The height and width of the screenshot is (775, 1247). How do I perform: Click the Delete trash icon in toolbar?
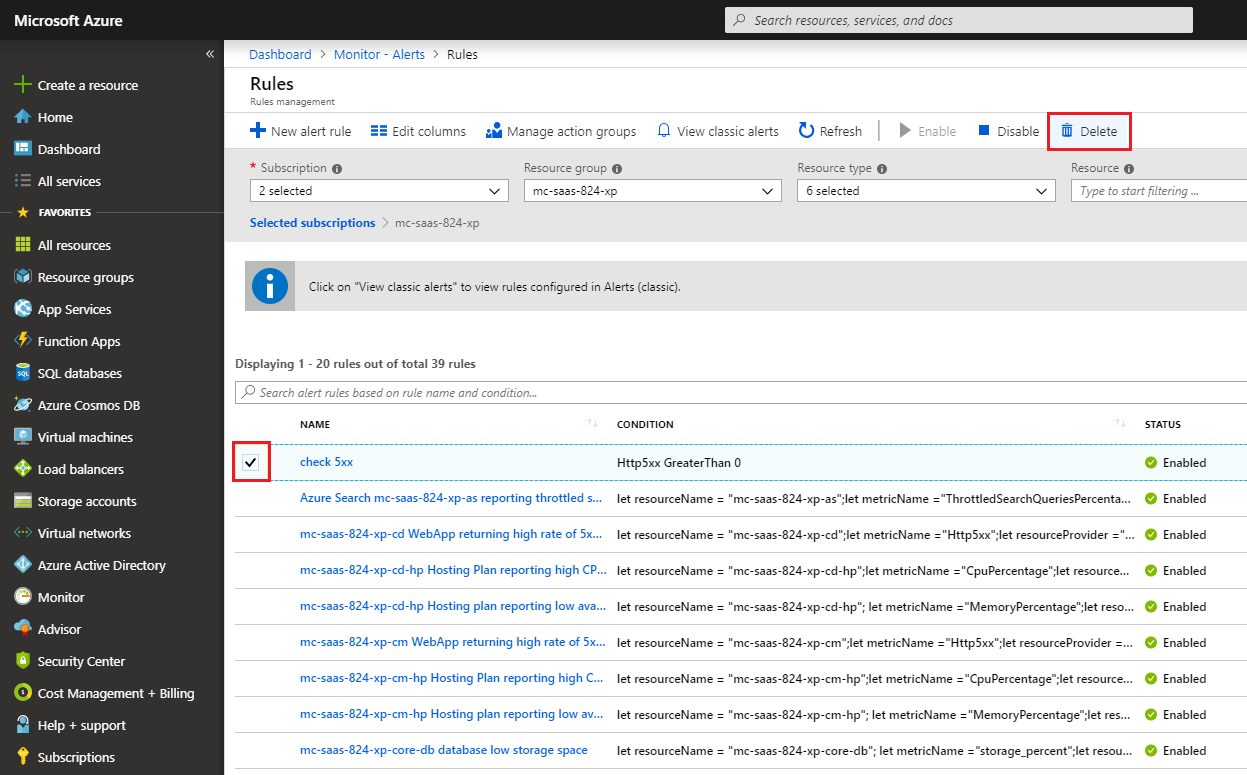(1067, 131)
